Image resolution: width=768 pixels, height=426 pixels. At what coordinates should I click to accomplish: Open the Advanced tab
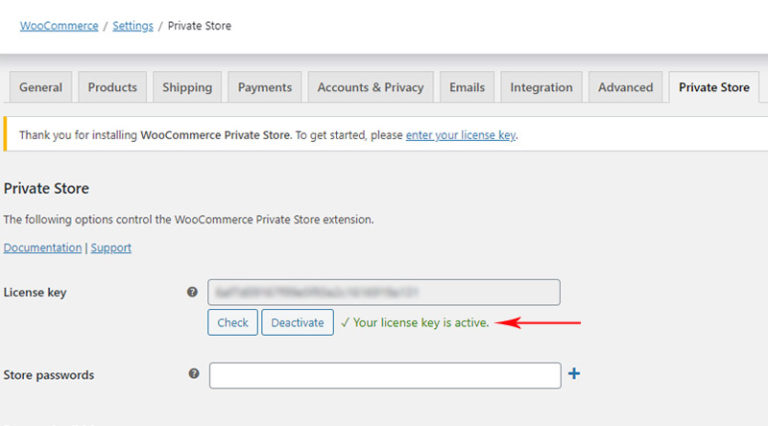coord(625,87)
